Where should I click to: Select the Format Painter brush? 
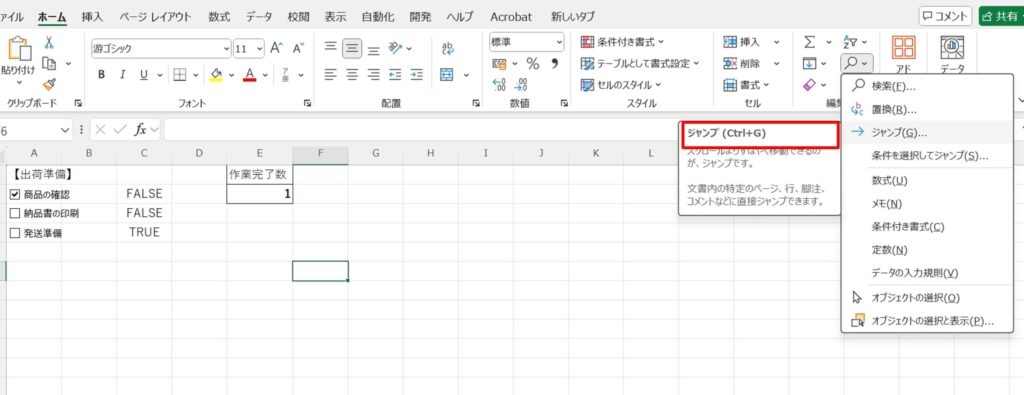coord(49,84)
